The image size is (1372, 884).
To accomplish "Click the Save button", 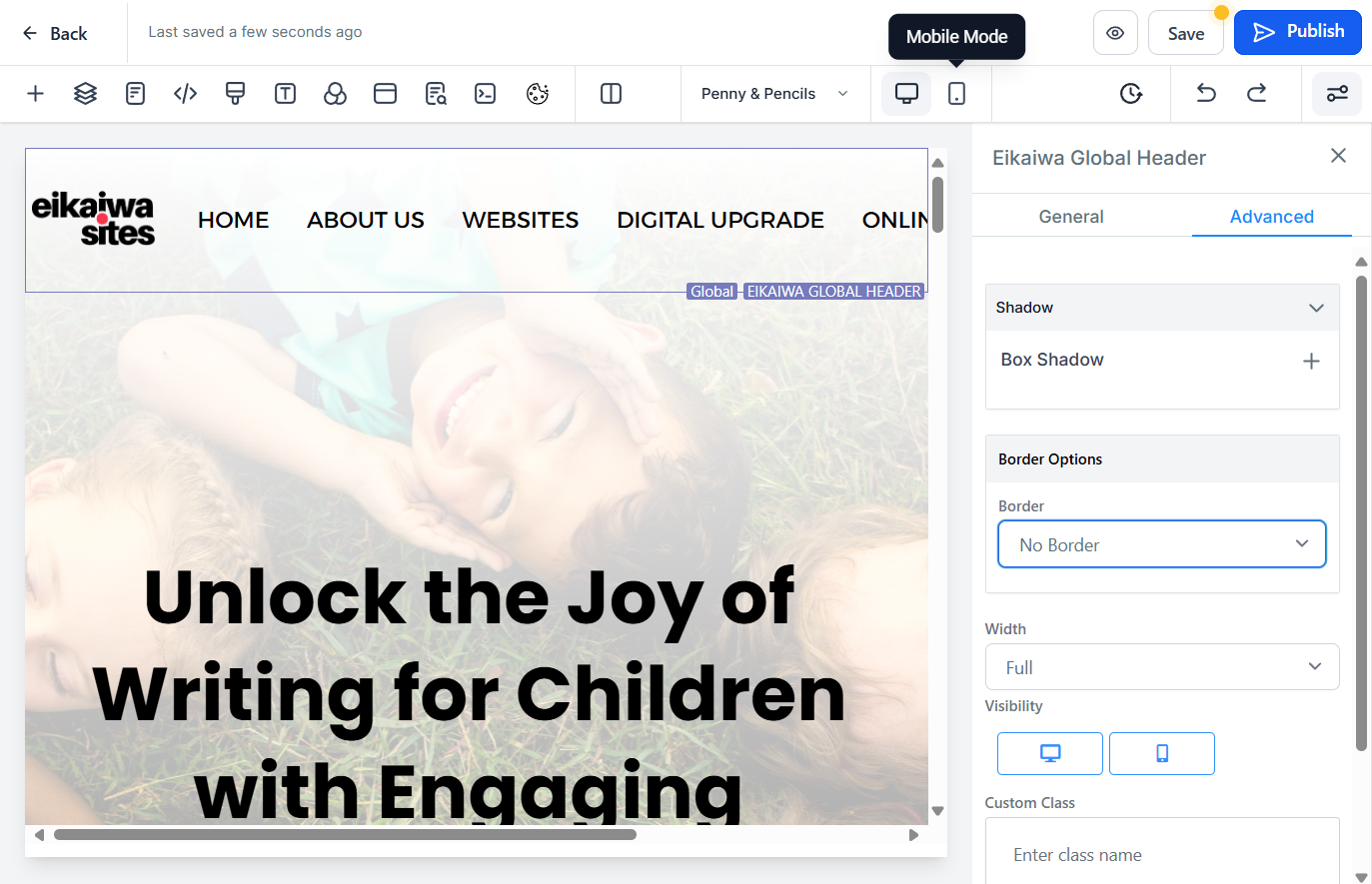I will pyautogui.click(x=1186, y=33).
